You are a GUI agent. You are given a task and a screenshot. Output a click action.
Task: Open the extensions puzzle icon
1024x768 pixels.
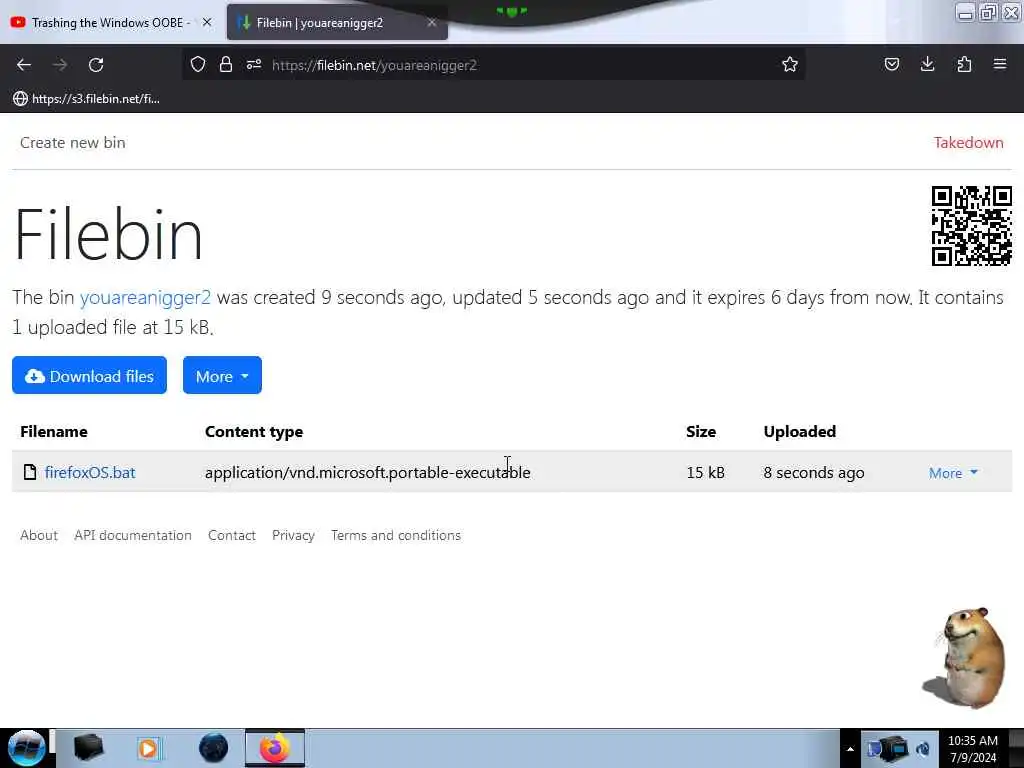tap(964, 64)
